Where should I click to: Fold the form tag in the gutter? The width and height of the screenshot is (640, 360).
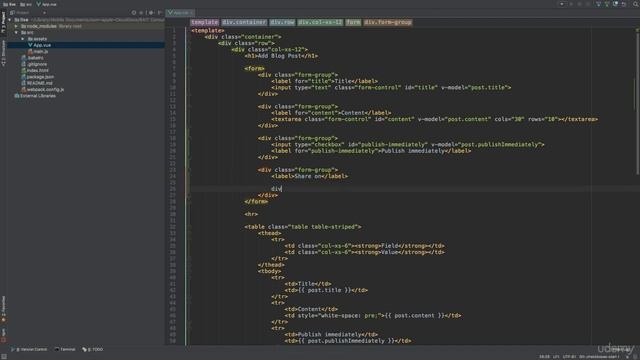[189, 69]
